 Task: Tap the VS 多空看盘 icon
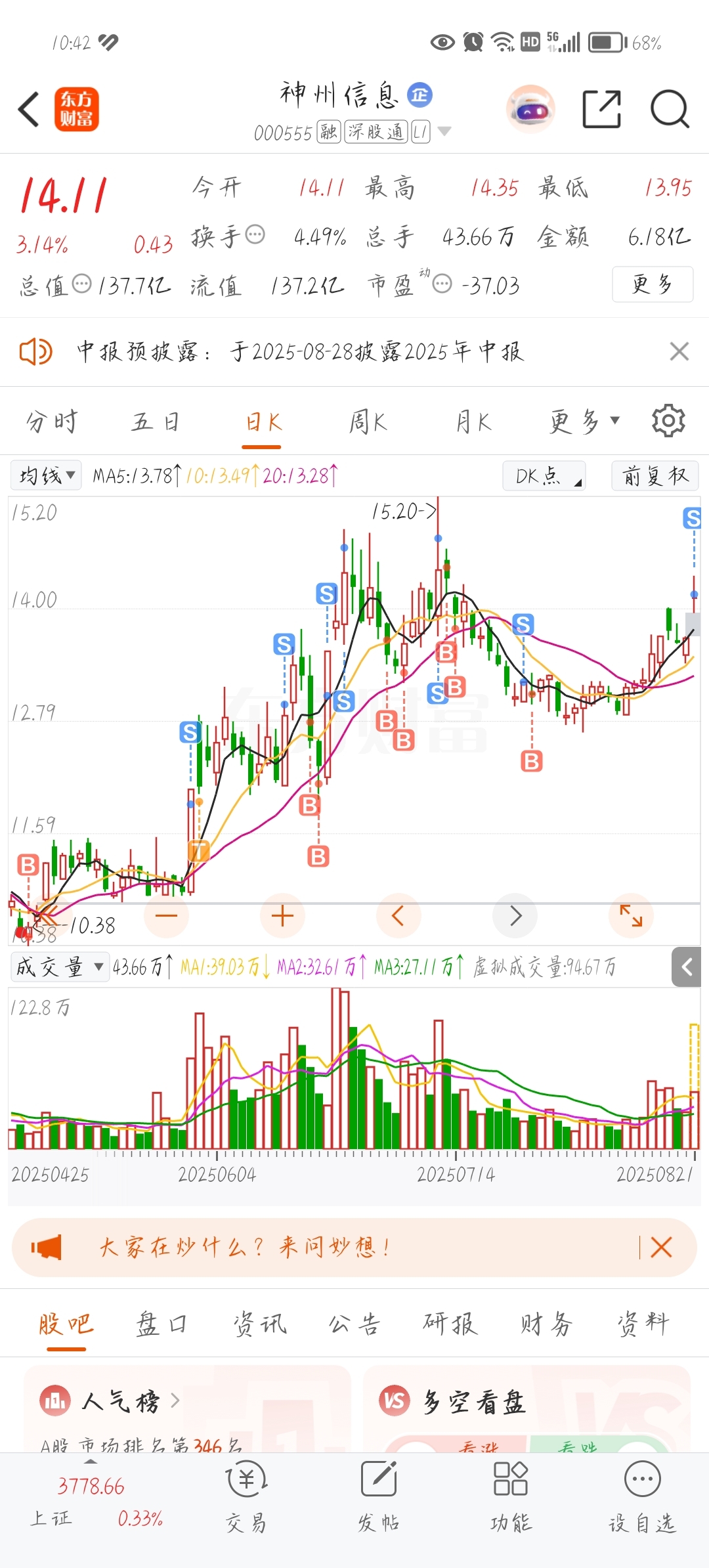point(395,1401)
